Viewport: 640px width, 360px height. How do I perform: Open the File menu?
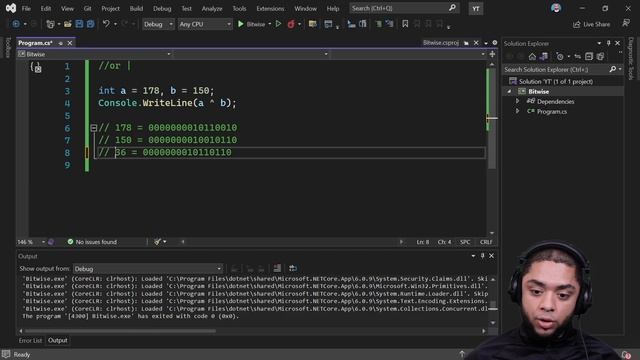pos(26,8)
